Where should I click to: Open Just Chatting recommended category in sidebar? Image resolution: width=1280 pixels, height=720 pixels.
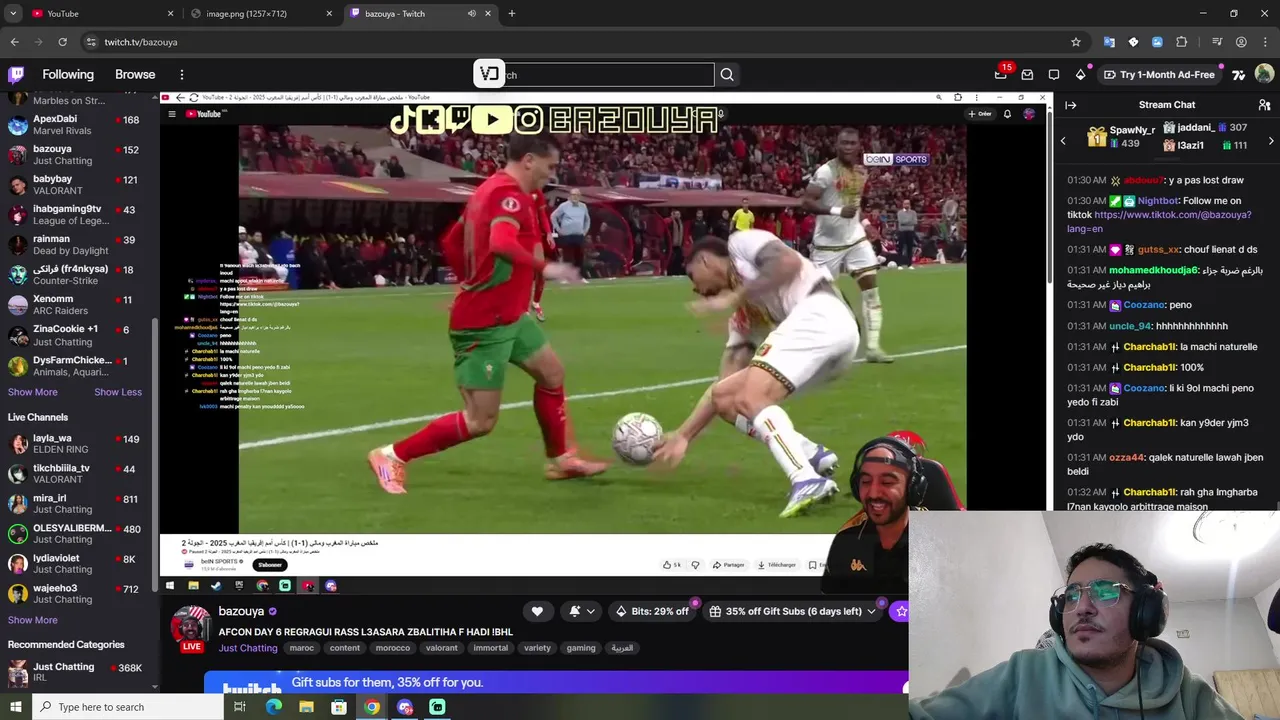click(78, 672)
